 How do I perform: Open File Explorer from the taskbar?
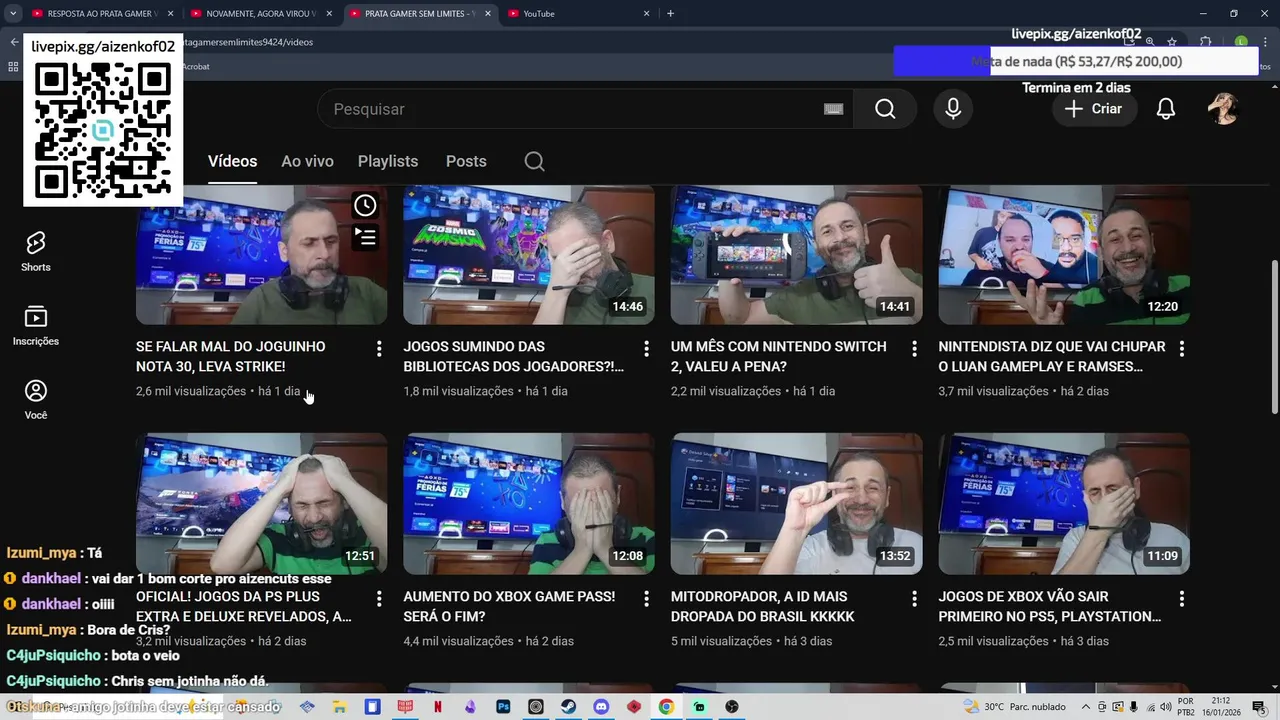(340, 707)
